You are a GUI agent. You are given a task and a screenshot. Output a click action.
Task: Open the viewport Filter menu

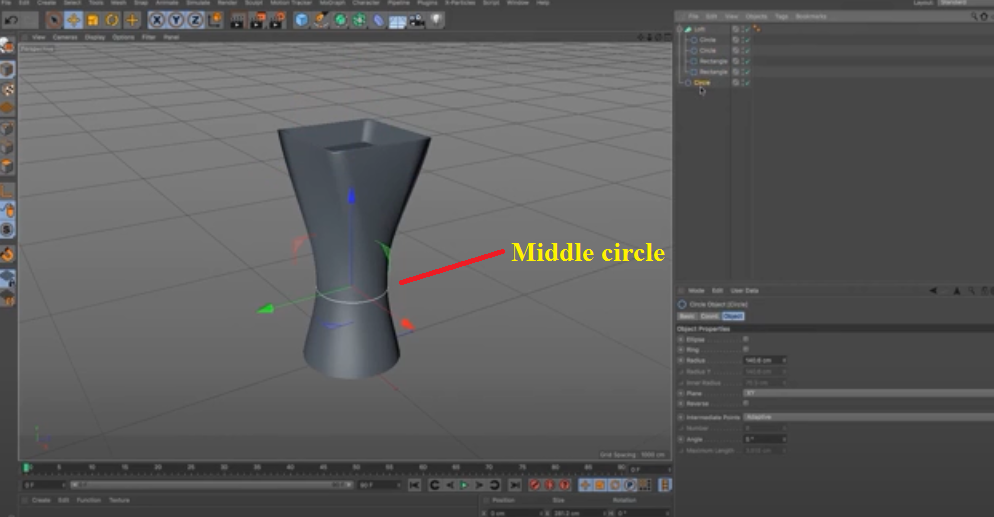(x=149, y=37)
